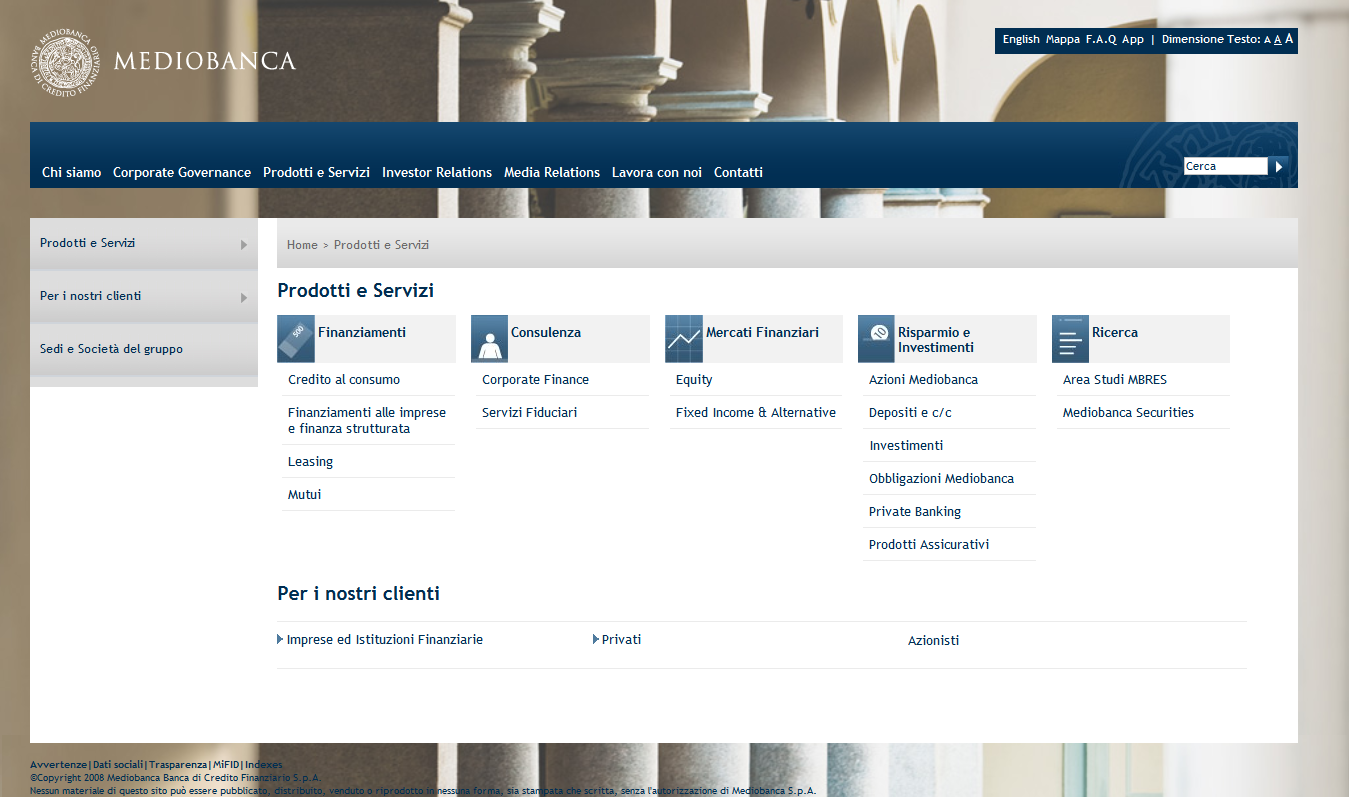Expand the Privati client section
1349x797 pixels.
[620, 640]
